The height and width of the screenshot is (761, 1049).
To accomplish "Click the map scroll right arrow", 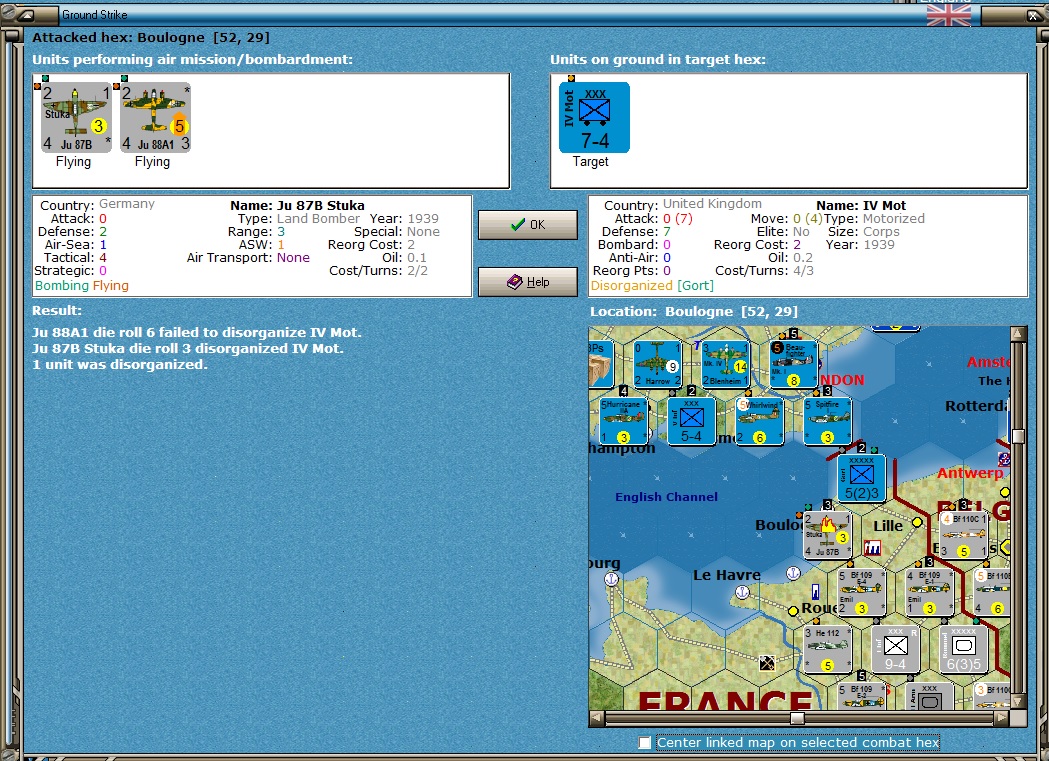I will [1002, 718].
